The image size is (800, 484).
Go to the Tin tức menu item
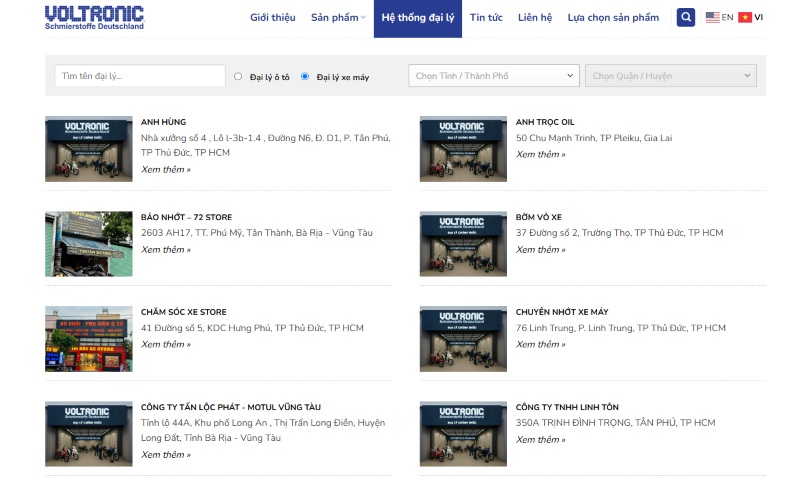tap(486, 18)
